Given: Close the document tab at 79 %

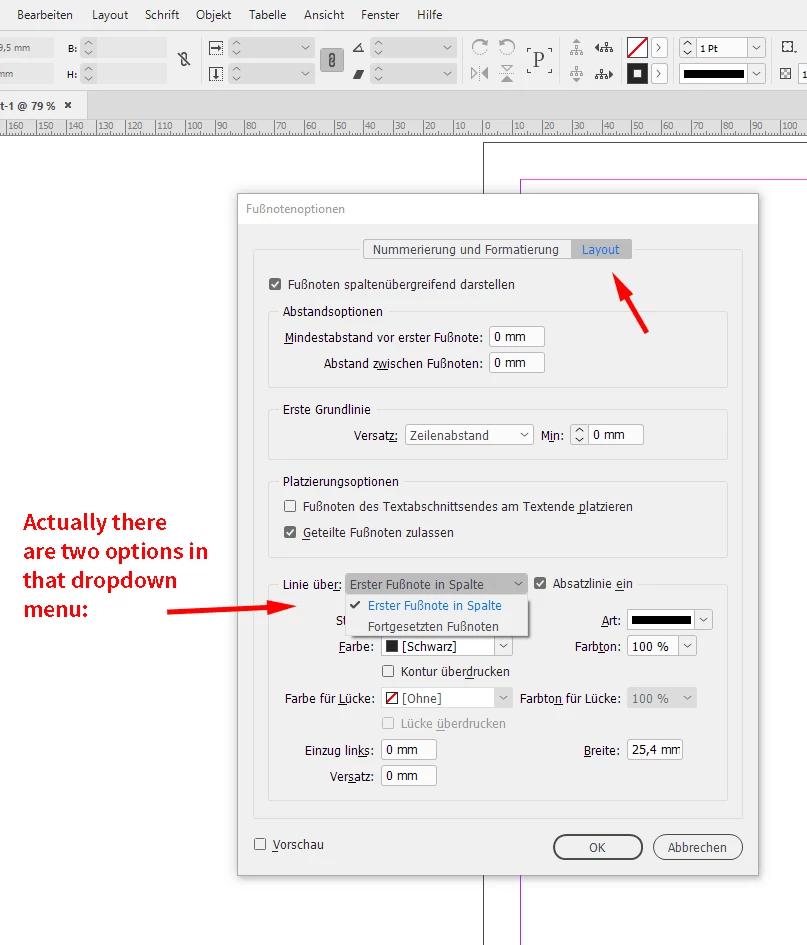Looking at the screenshot, I should [68, 105].
